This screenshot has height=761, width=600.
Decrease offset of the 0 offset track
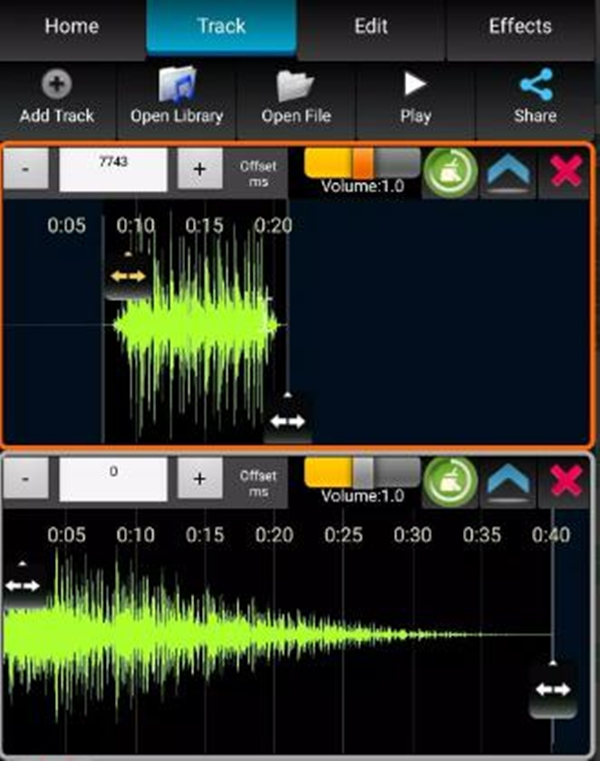(x=26, y=478)
